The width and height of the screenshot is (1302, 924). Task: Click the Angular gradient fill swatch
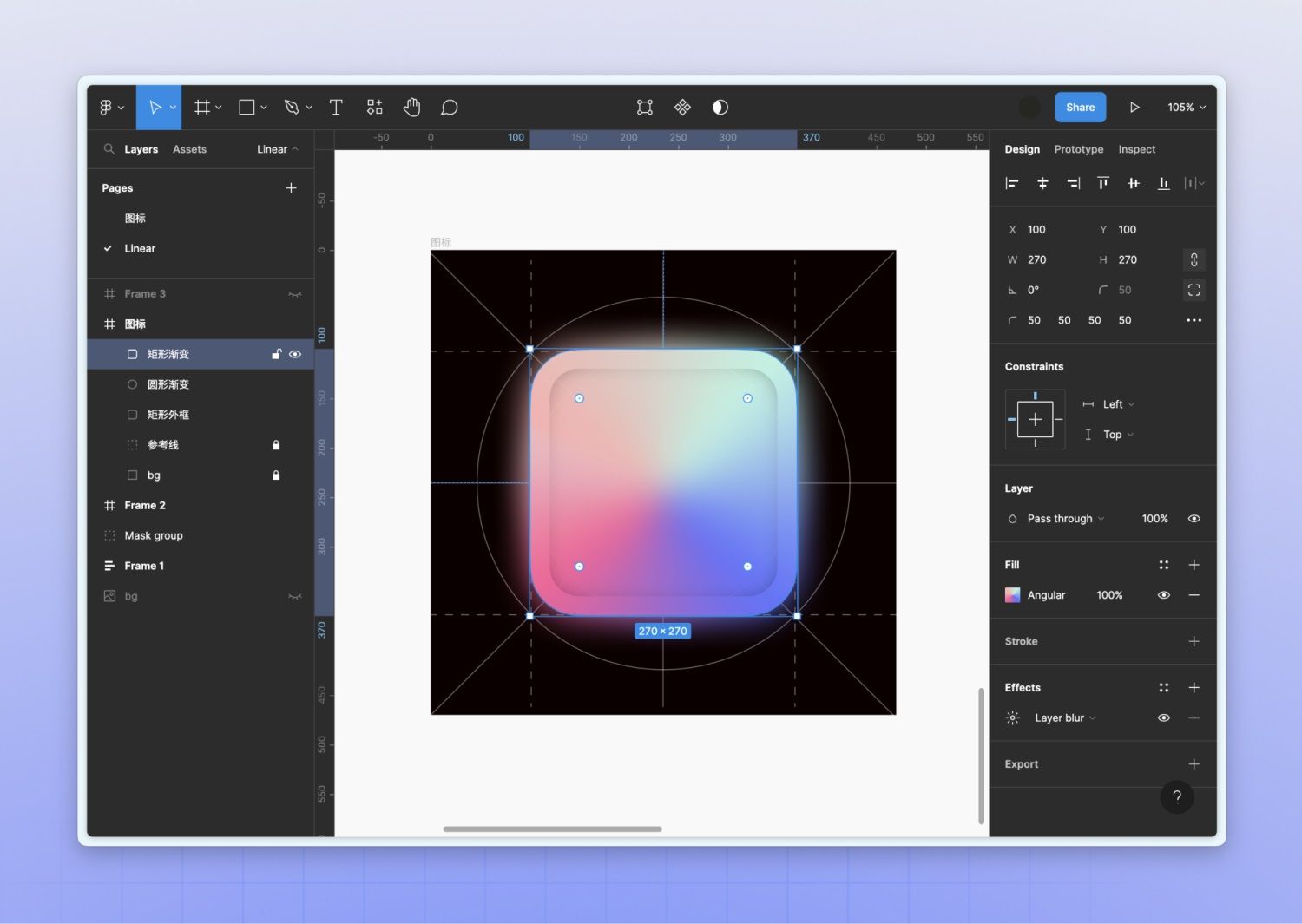1013,595
